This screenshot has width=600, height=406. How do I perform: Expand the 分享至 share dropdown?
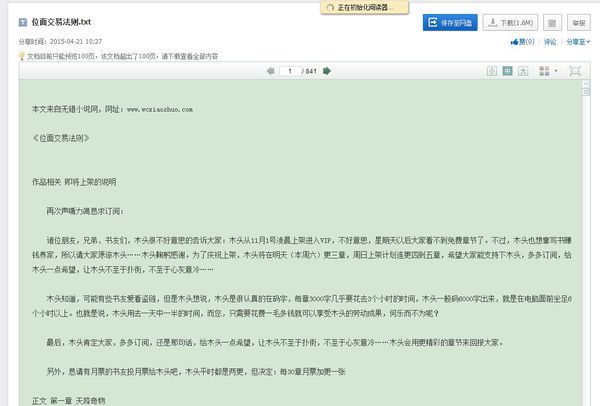pos(578,42)
